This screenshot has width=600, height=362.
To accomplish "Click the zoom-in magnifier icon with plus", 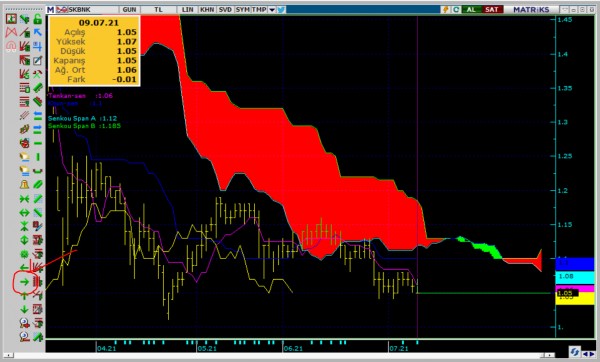I will 24,323.
